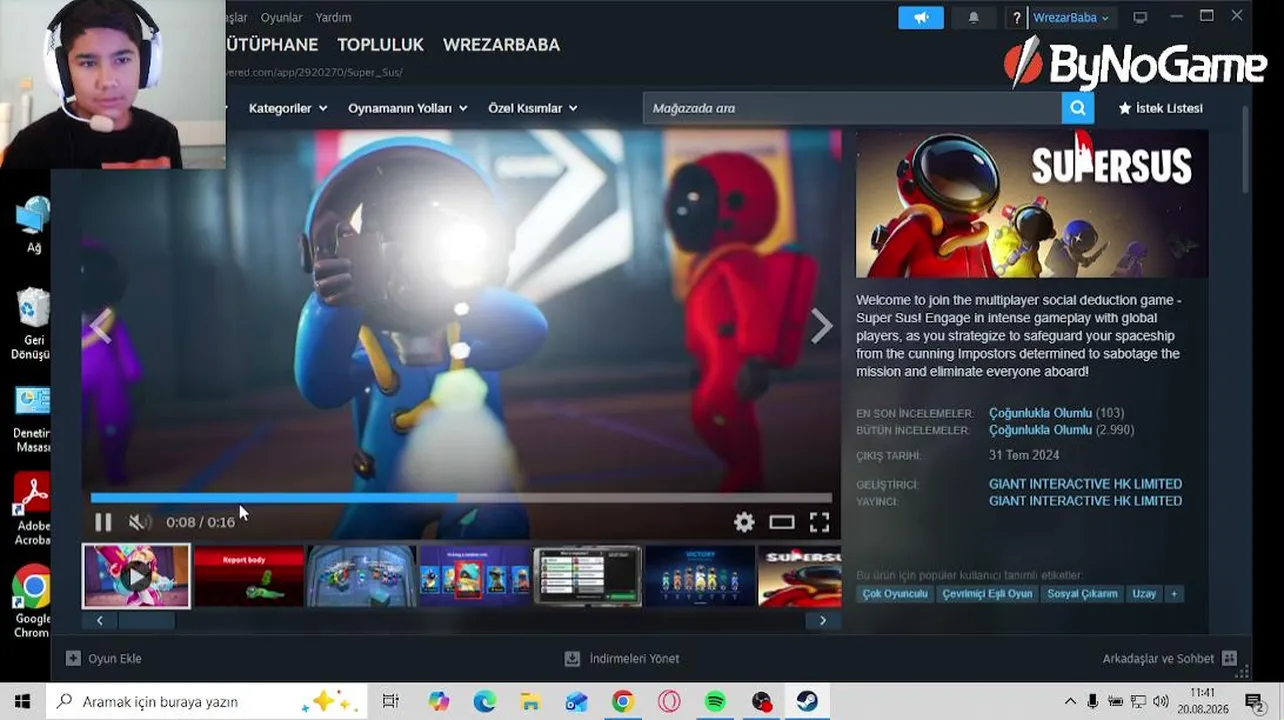Open the Denetim Masası desktop icon
This screenshot has width=1284, height=720.
(x=33, y=418)
